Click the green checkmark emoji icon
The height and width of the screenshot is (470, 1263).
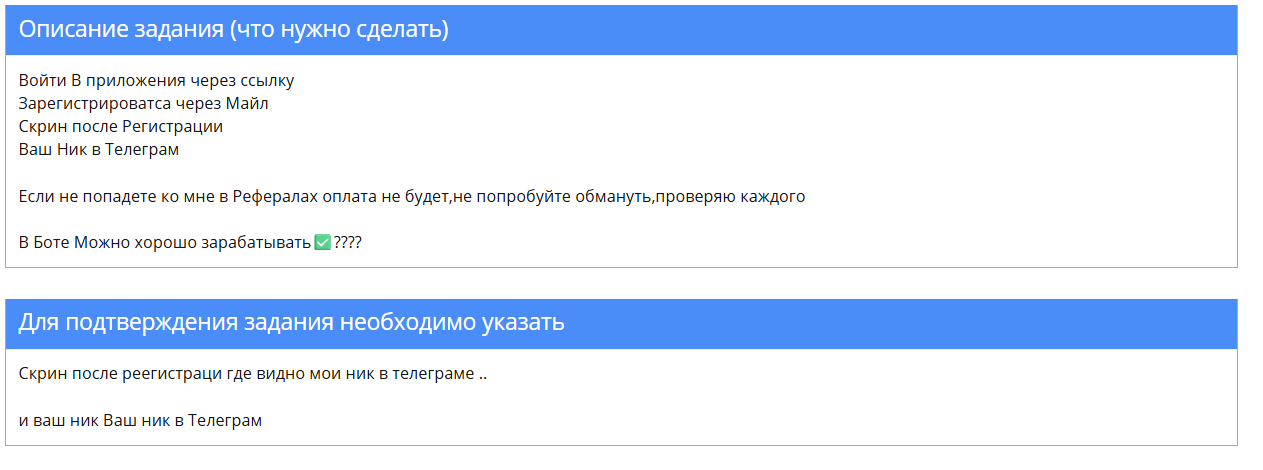pyautogui.click(x=322, y=243)
